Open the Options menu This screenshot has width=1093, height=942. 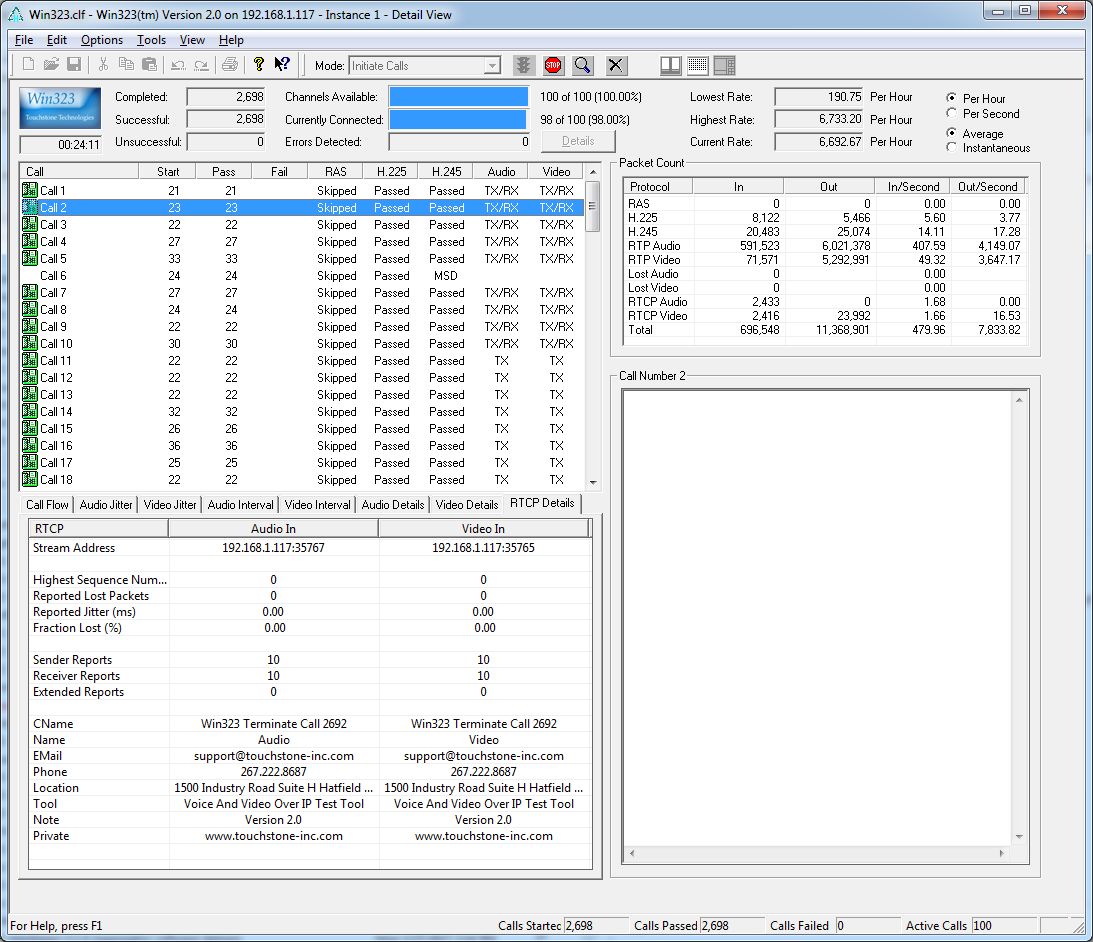tap(102, 40)
